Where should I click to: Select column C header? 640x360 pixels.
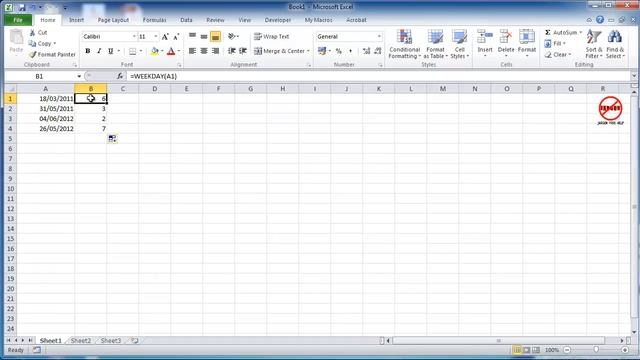pos(122,89)
